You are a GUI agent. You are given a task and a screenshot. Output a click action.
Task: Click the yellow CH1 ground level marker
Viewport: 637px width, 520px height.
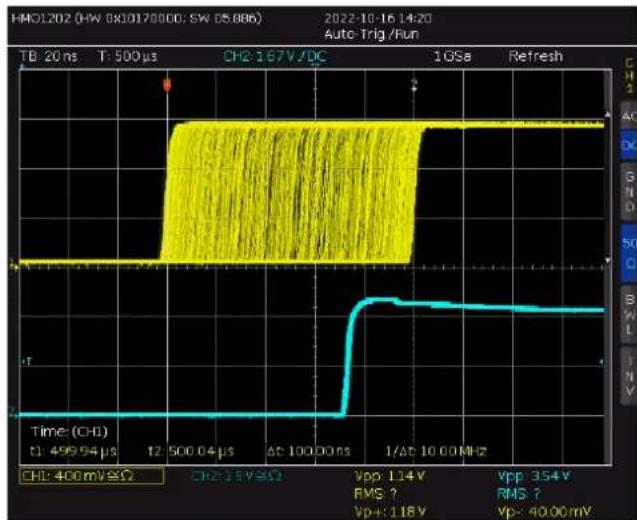[x=14, y=266]
